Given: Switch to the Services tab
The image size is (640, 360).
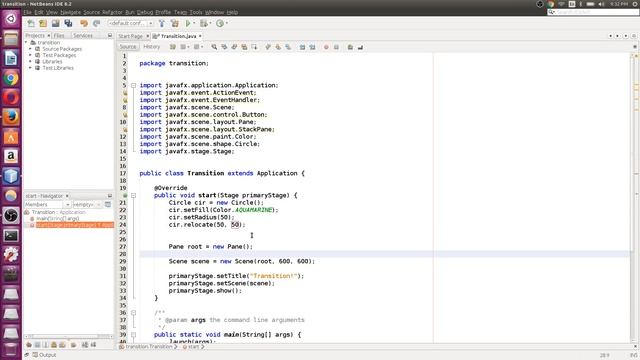Looking at the screenshot, I should pyautogui.click(x=83, y=36).
